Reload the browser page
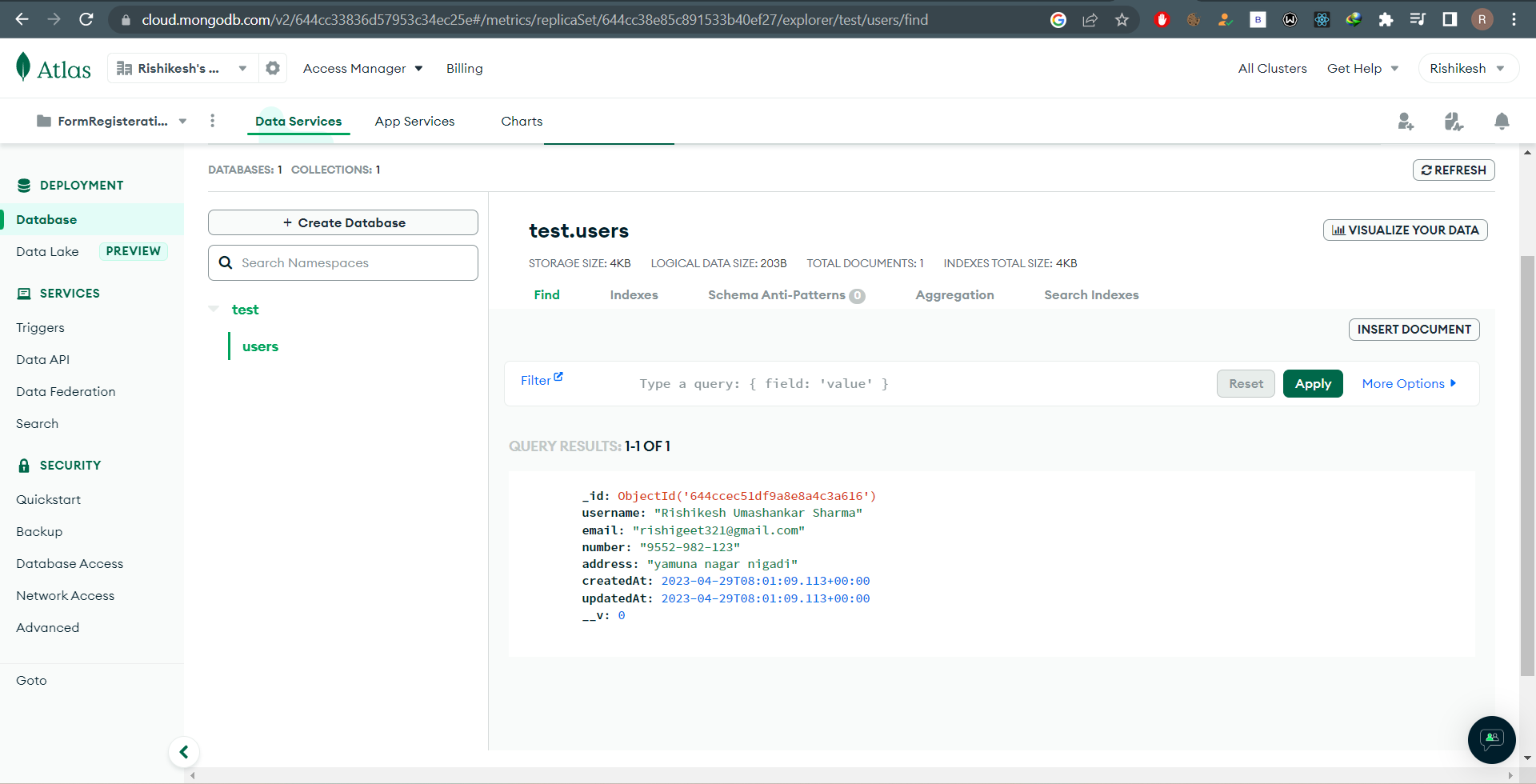Image resolution: width=1536 pixels, height=784 pixels. [86, 19]
